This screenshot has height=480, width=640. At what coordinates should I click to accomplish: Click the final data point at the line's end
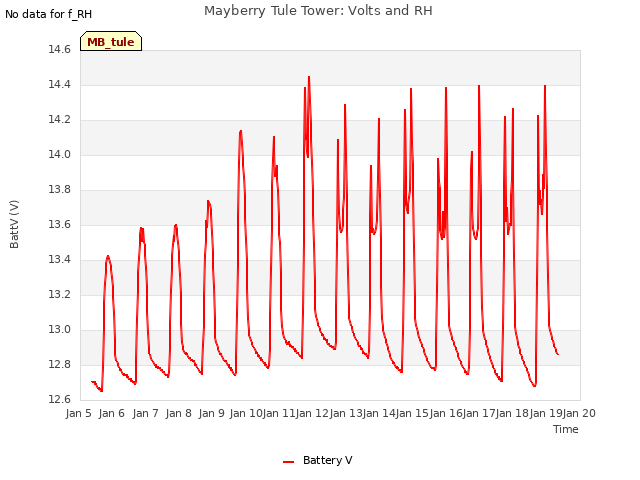[x=558, y=354]
